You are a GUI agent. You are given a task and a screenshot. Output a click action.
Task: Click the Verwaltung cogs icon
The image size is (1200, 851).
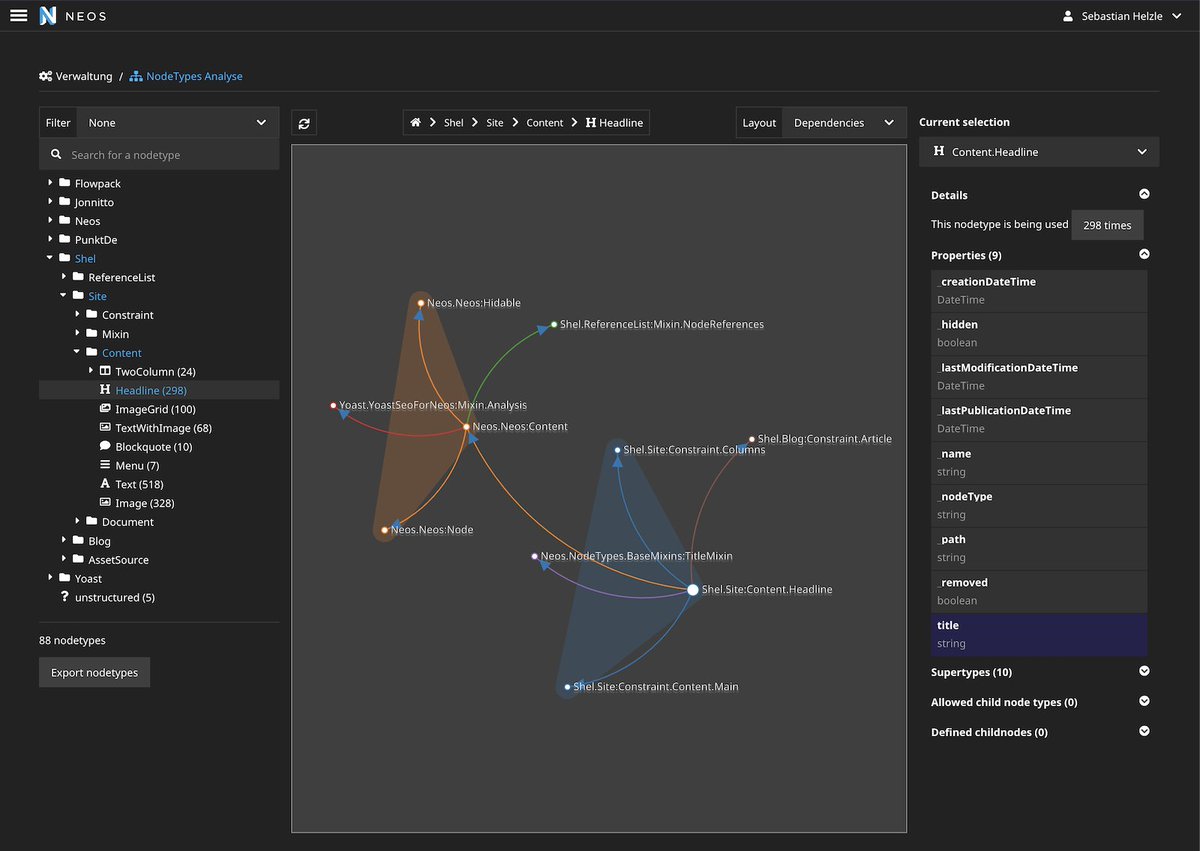[45, 76]
